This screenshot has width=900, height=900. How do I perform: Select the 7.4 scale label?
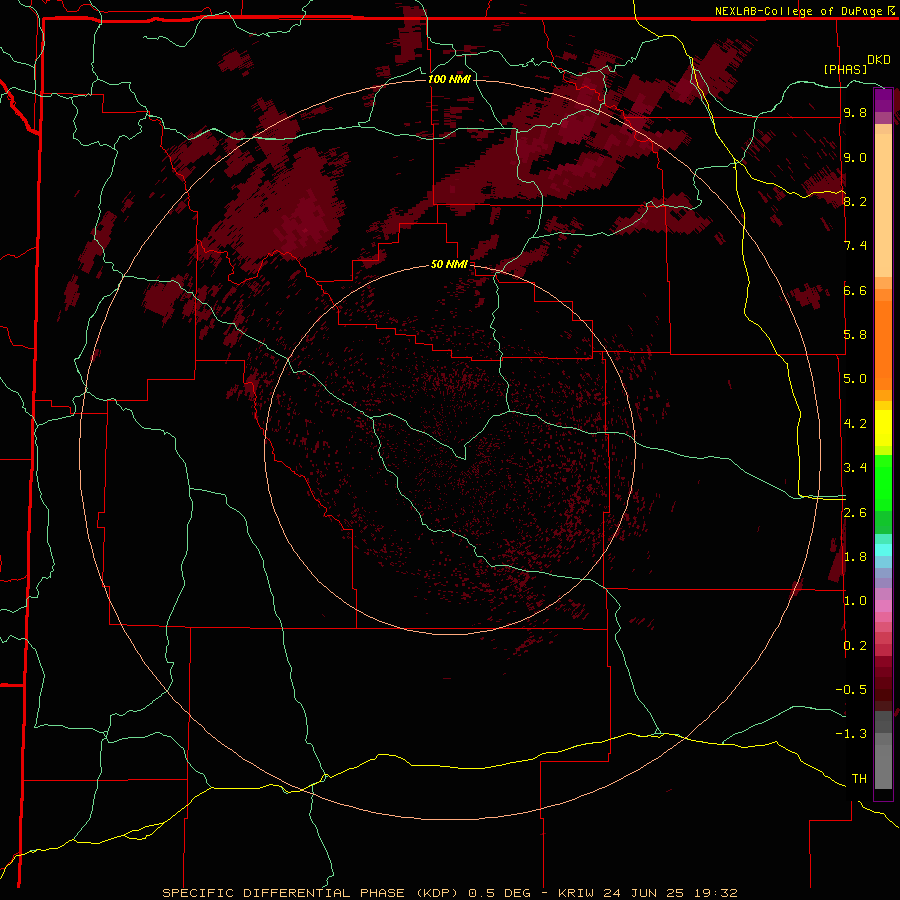pyautogui.click(x=855, y=246)
